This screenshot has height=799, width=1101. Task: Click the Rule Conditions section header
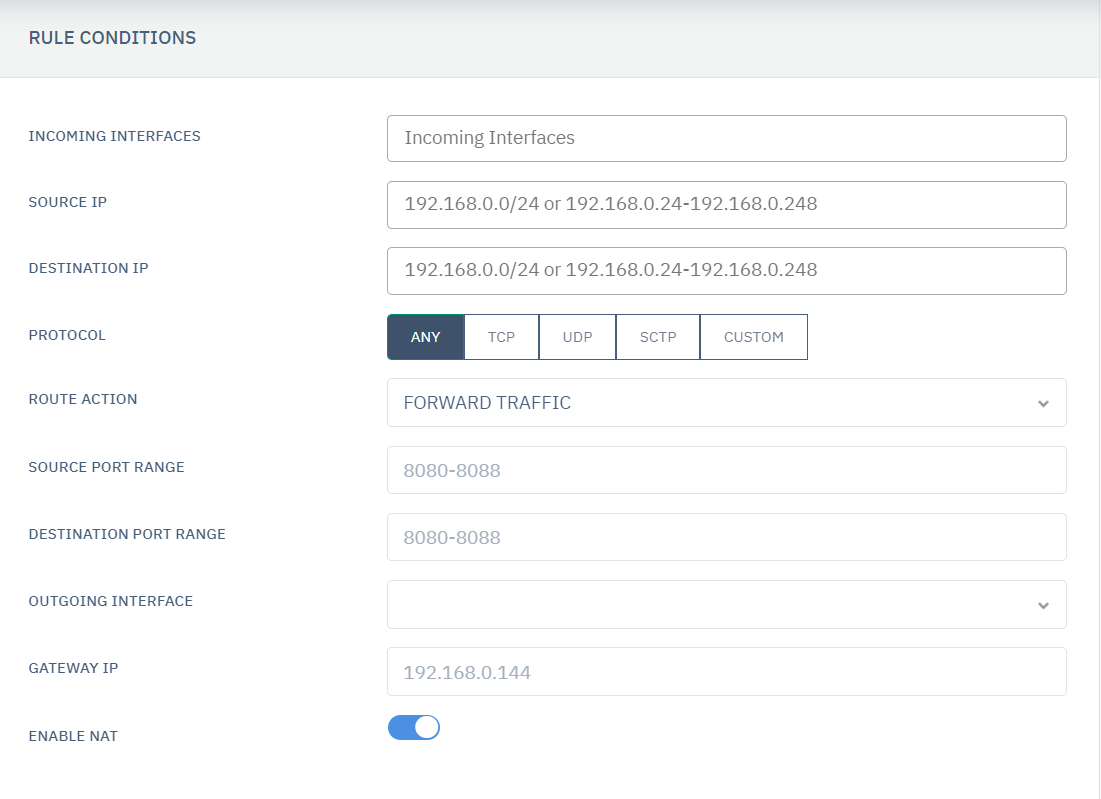point(112,38)
